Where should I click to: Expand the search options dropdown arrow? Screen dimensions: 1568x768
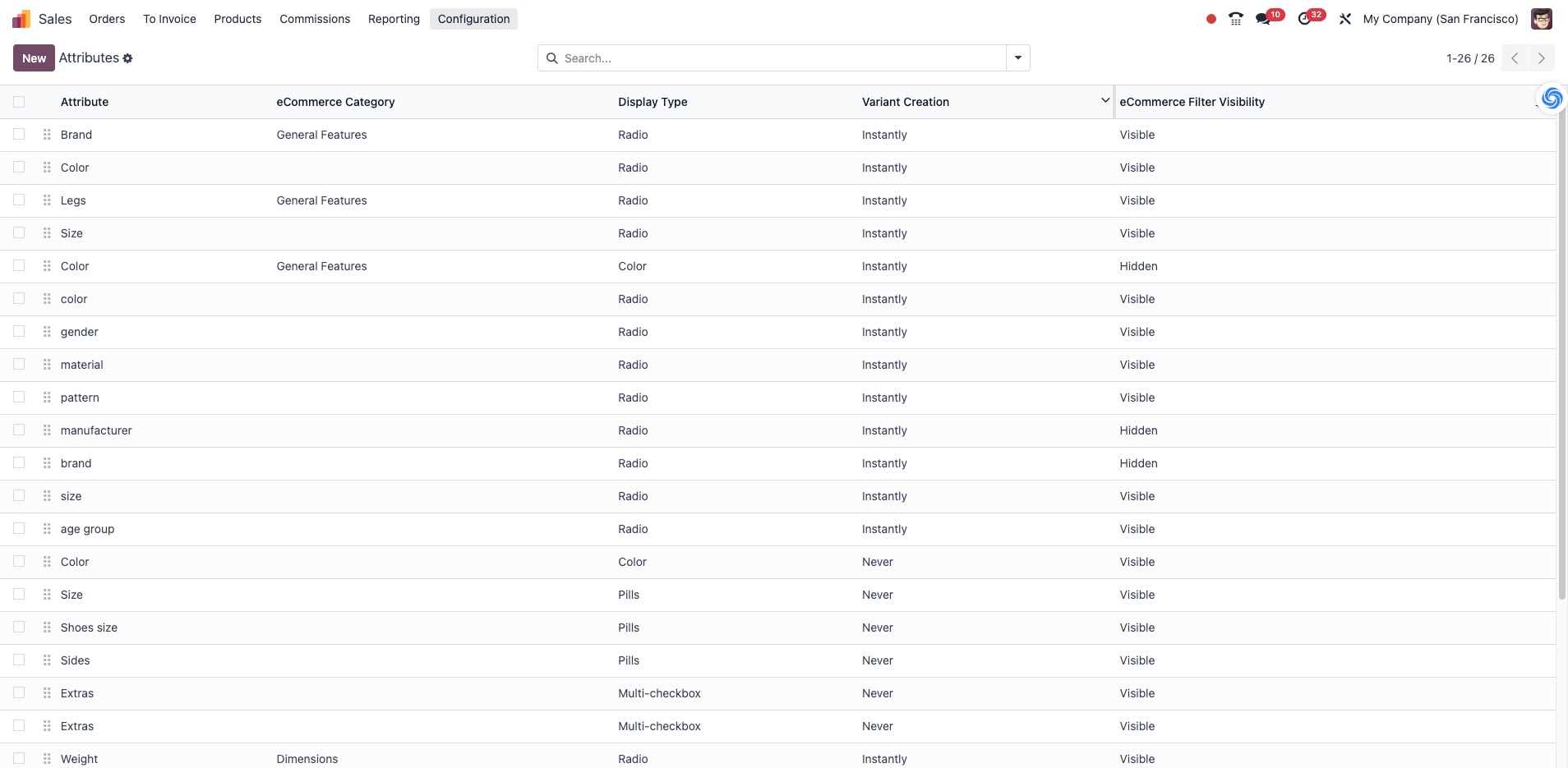[x=1017, y=58]
